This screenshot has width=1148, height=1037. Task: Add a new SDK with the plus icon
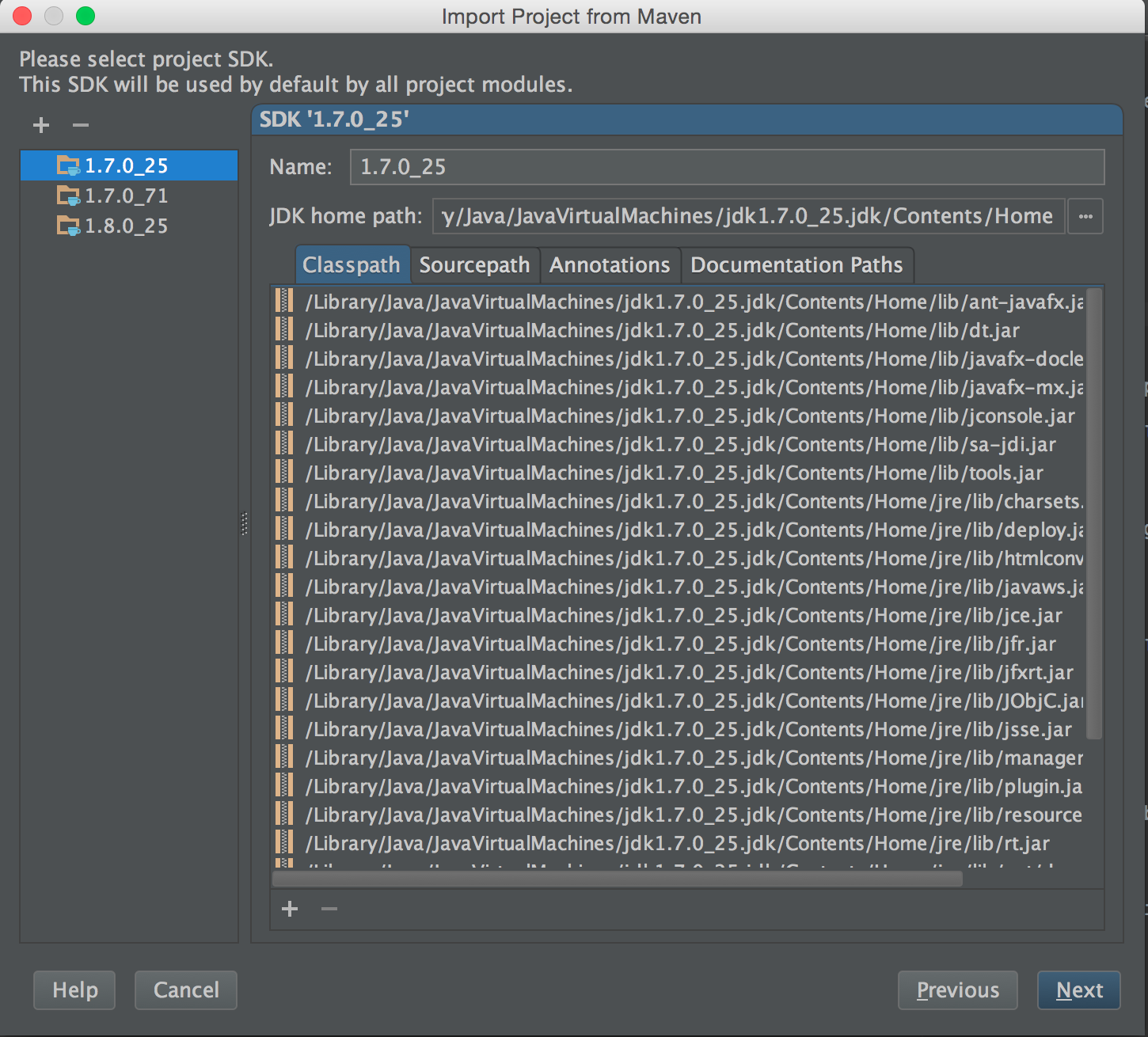[x=40, y=124]
